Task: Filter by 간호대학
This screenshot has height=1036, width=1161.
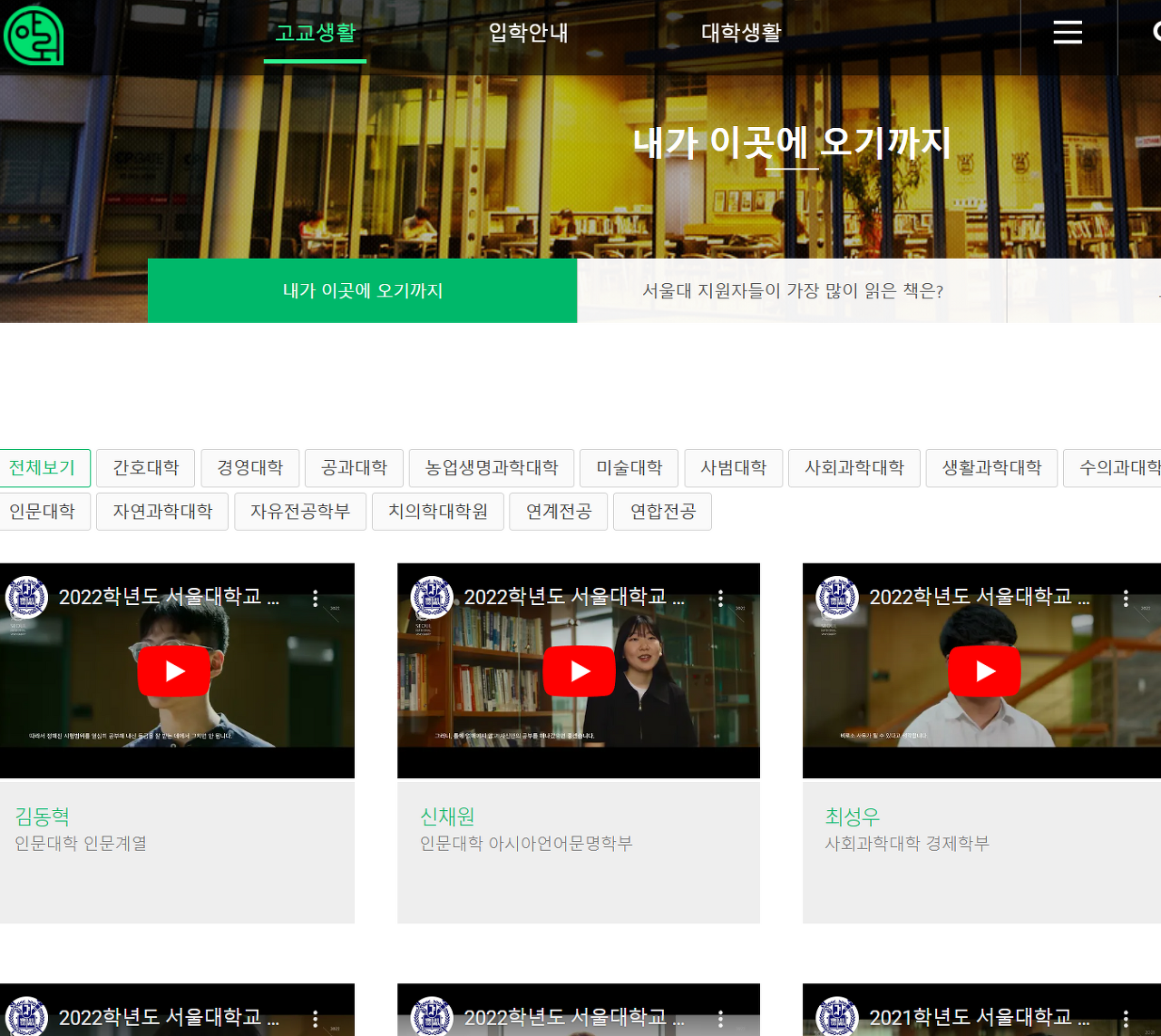Action: (x=146, y=468)
